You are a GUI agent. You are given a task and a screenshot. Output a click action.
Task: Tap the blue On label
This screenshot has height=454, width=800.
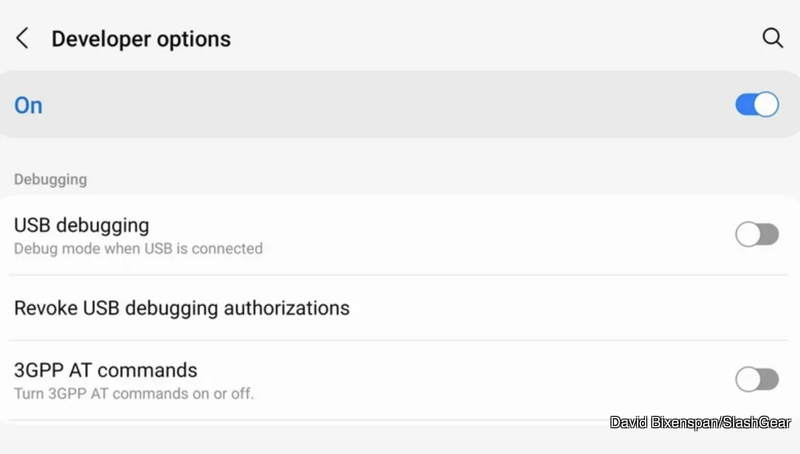point(28,106)
